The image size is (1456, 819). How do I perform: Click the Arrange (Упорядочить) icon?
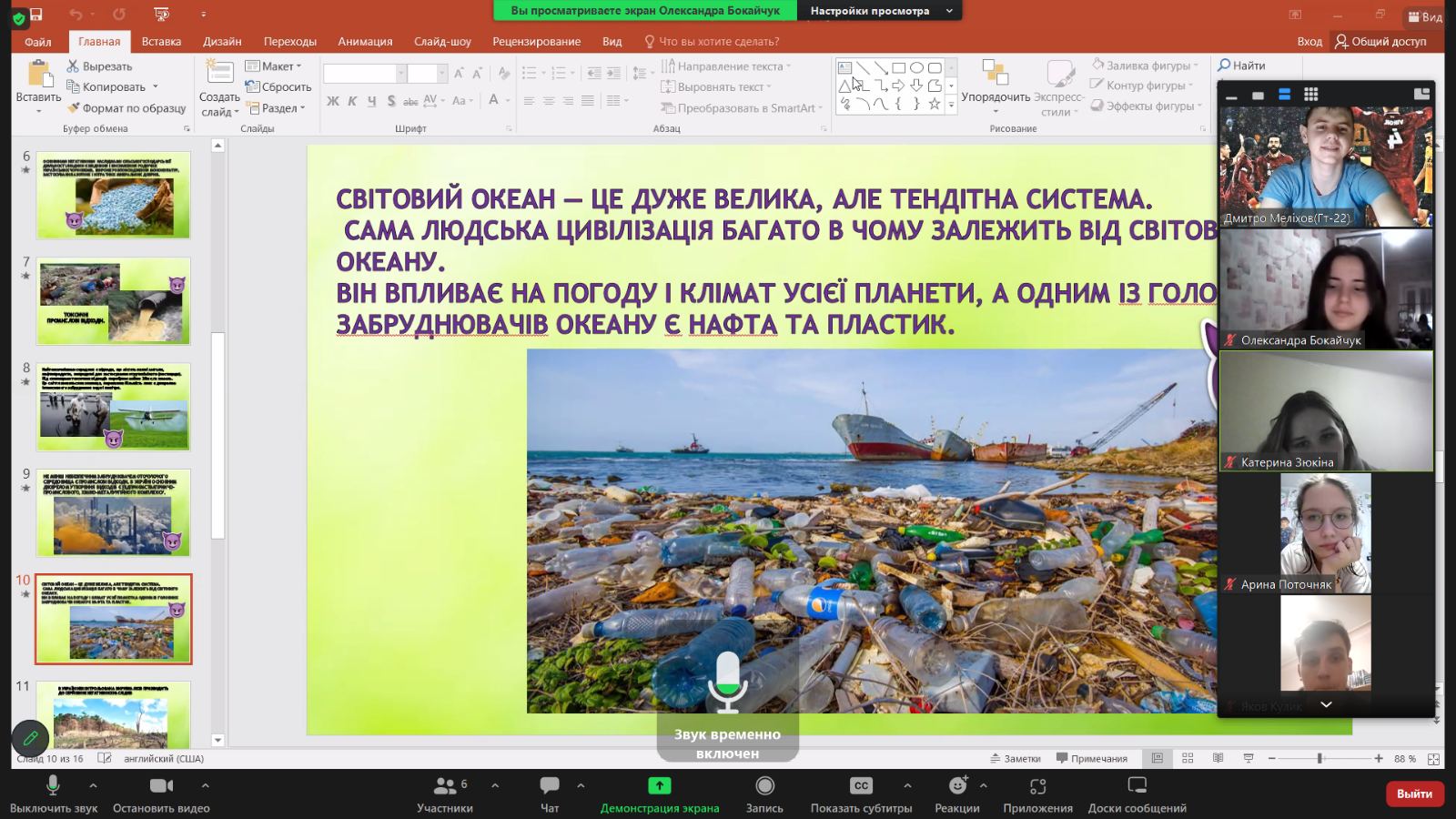pyautogui.click(x=995, y=73)
